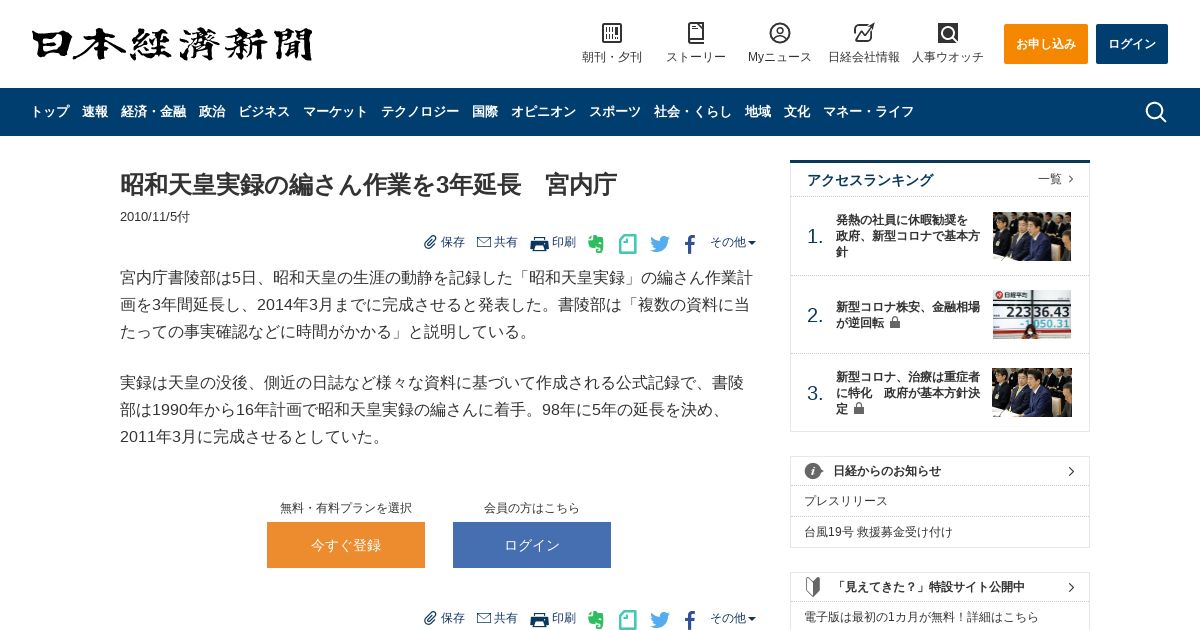The image size is (1200, 630).
Task: Click the bottom Evernote elephant icon
Action: click(596, 619)
